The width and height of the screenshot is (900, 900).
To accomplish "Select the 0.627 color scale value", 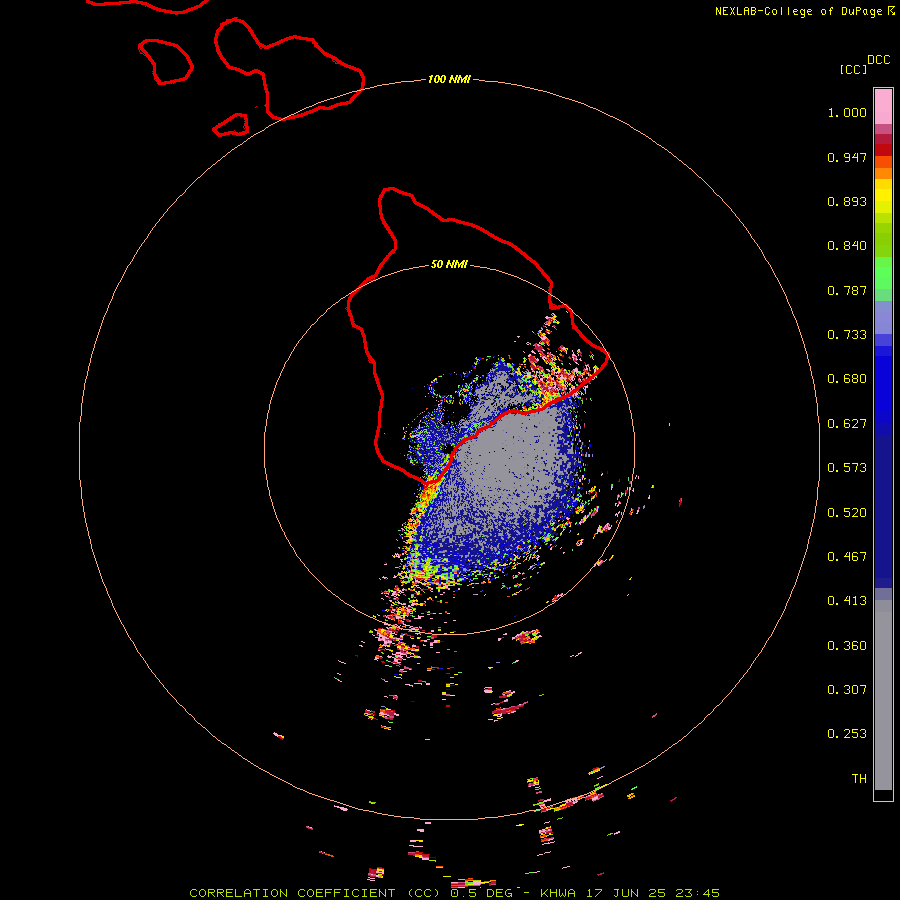I will pos(847,424).
